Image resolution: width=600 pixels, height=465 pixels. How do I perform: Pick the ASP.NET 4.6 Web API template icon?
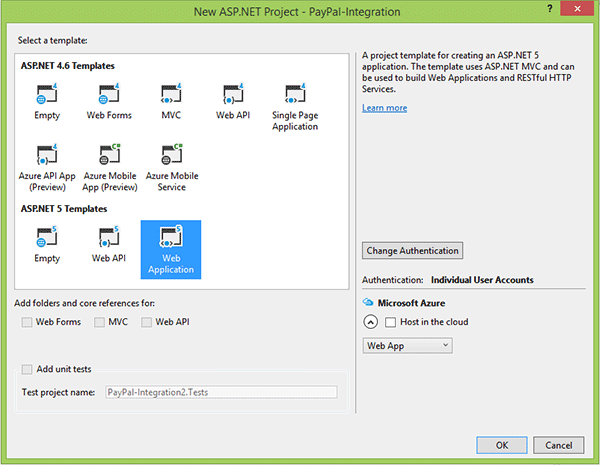tap(233, 94)
